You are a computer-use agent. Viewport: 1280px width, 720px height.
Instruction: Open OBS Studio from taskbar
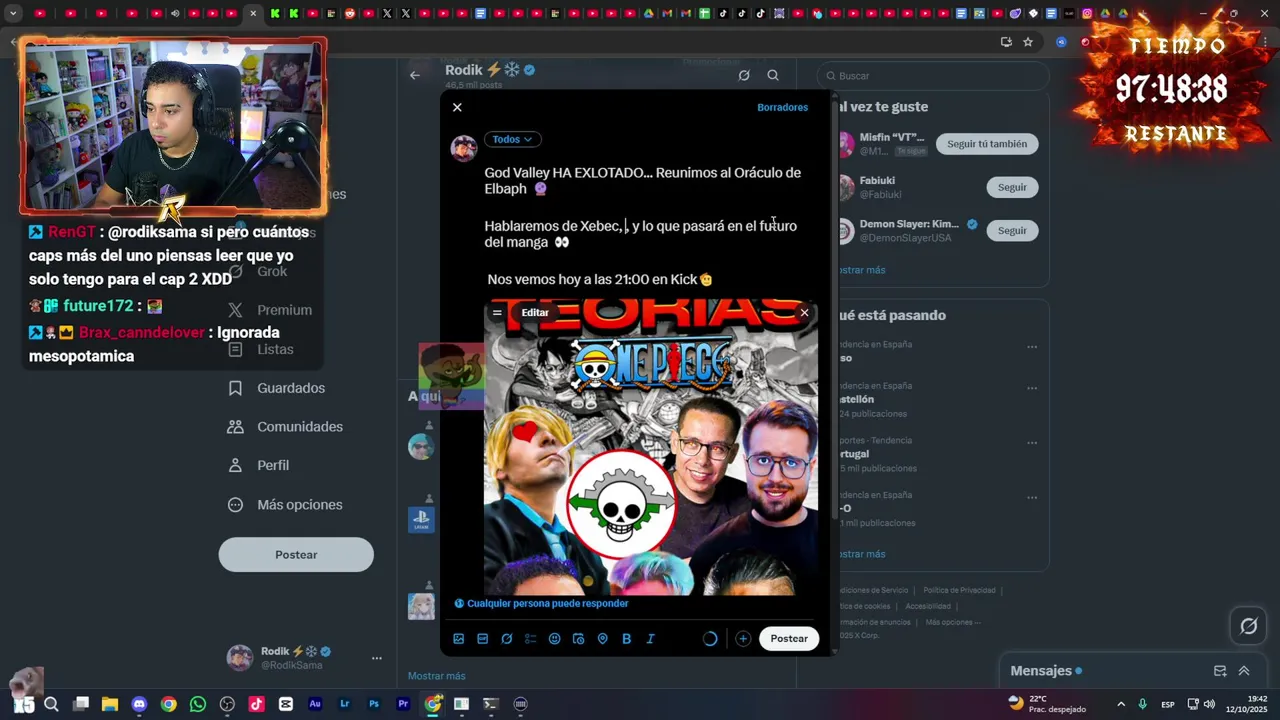227,704
